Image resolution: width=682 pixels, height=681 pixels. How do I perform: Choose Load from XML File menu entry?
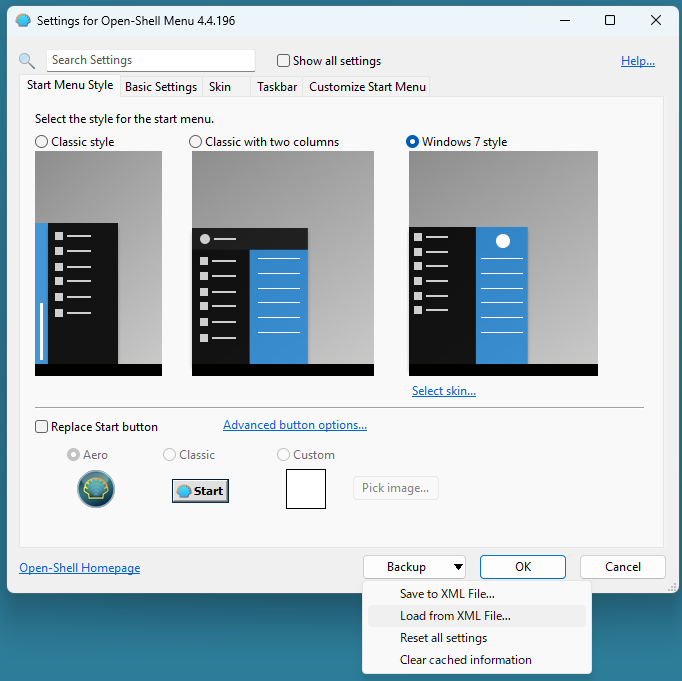point(455,616)
